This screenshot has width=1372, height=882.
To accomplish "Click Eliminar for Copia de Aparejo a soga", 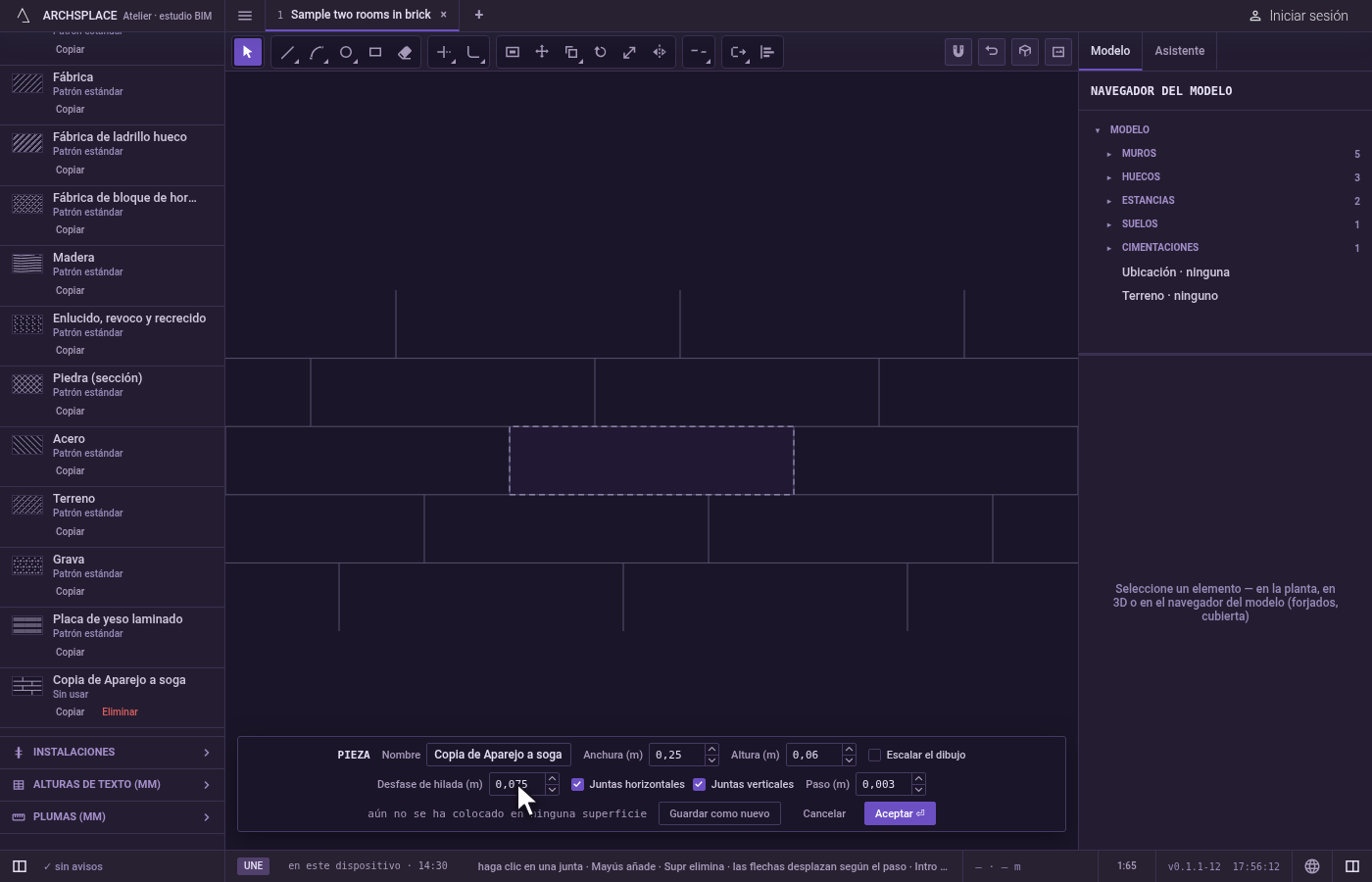I will (120, 712).
